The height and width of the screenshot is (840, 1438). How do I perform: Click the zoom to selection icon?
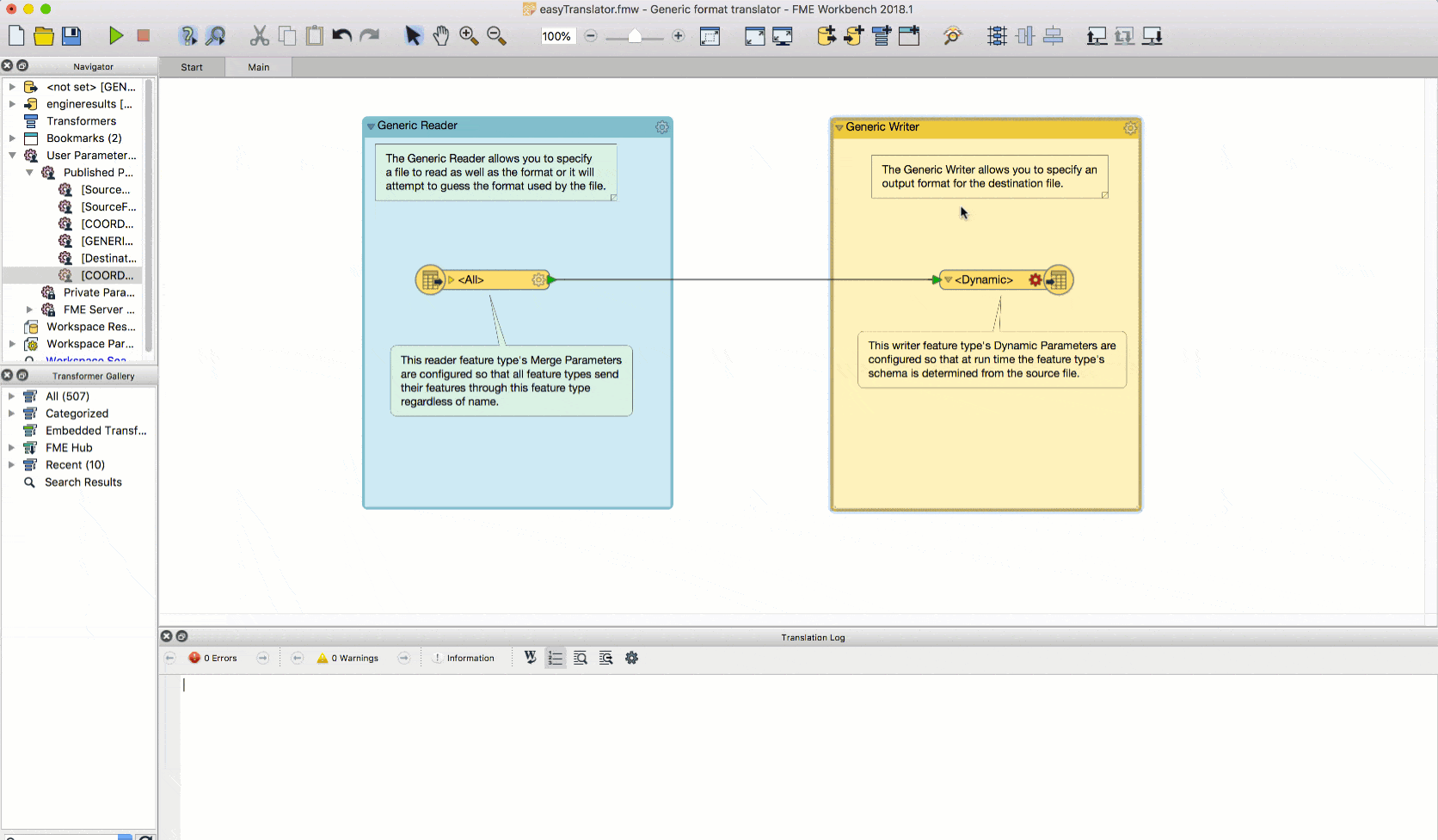tap(710, 36)
